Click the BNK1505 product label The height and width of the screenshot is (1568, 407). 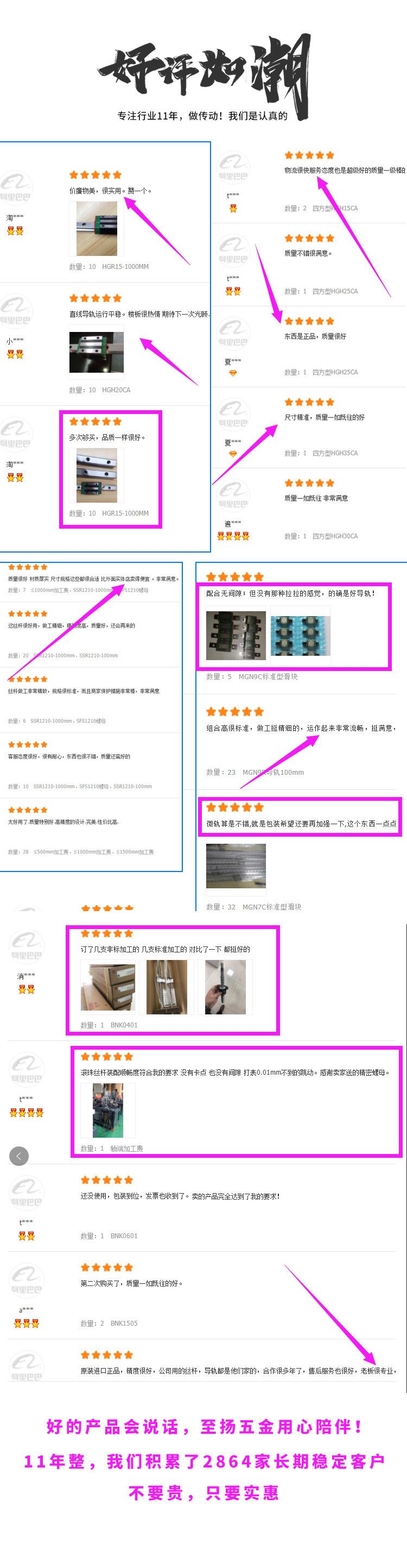click(x=124, y=1323)
